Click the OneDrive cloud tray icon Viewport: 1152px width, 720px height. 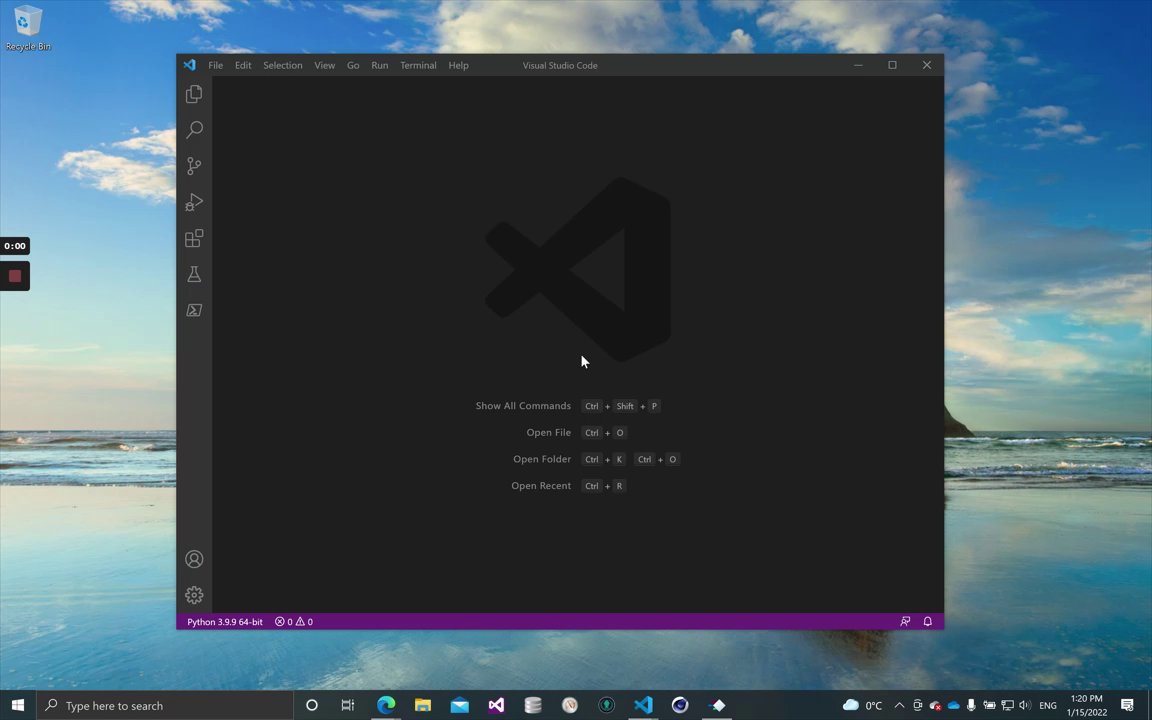click(954, 705)
